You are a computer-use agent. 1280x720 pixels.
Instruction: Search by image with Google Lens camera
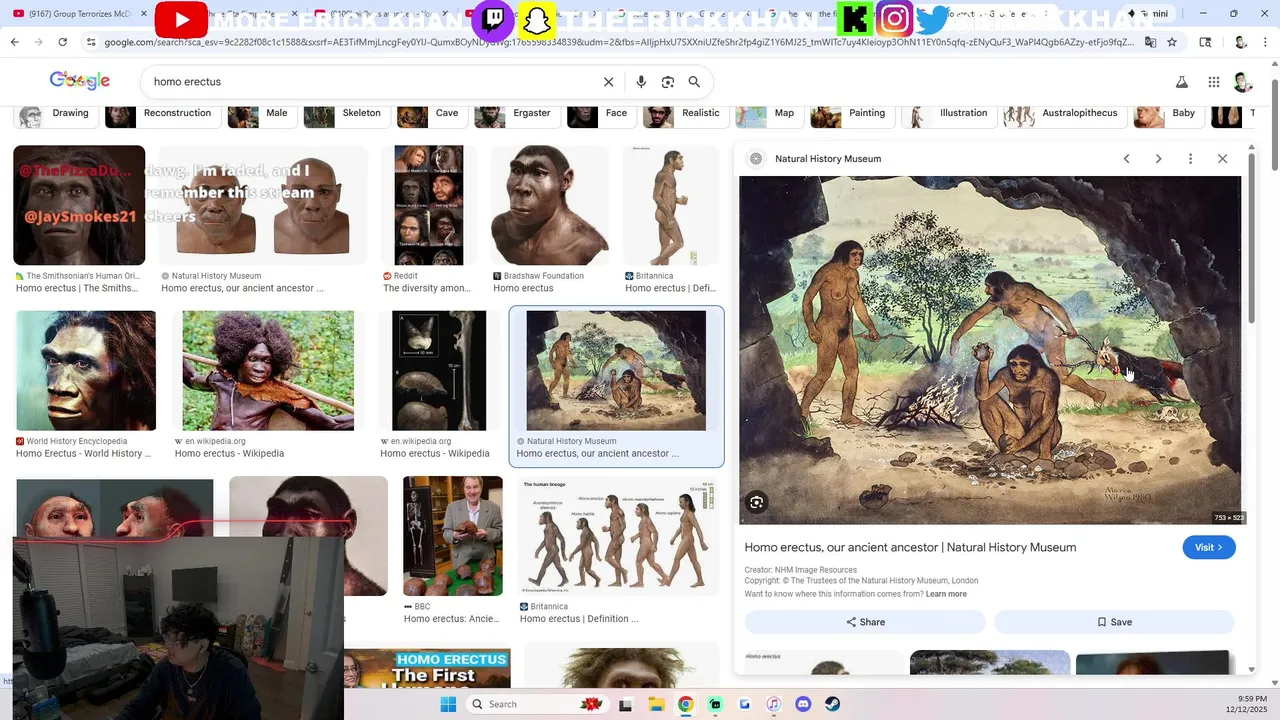point(668,82)
